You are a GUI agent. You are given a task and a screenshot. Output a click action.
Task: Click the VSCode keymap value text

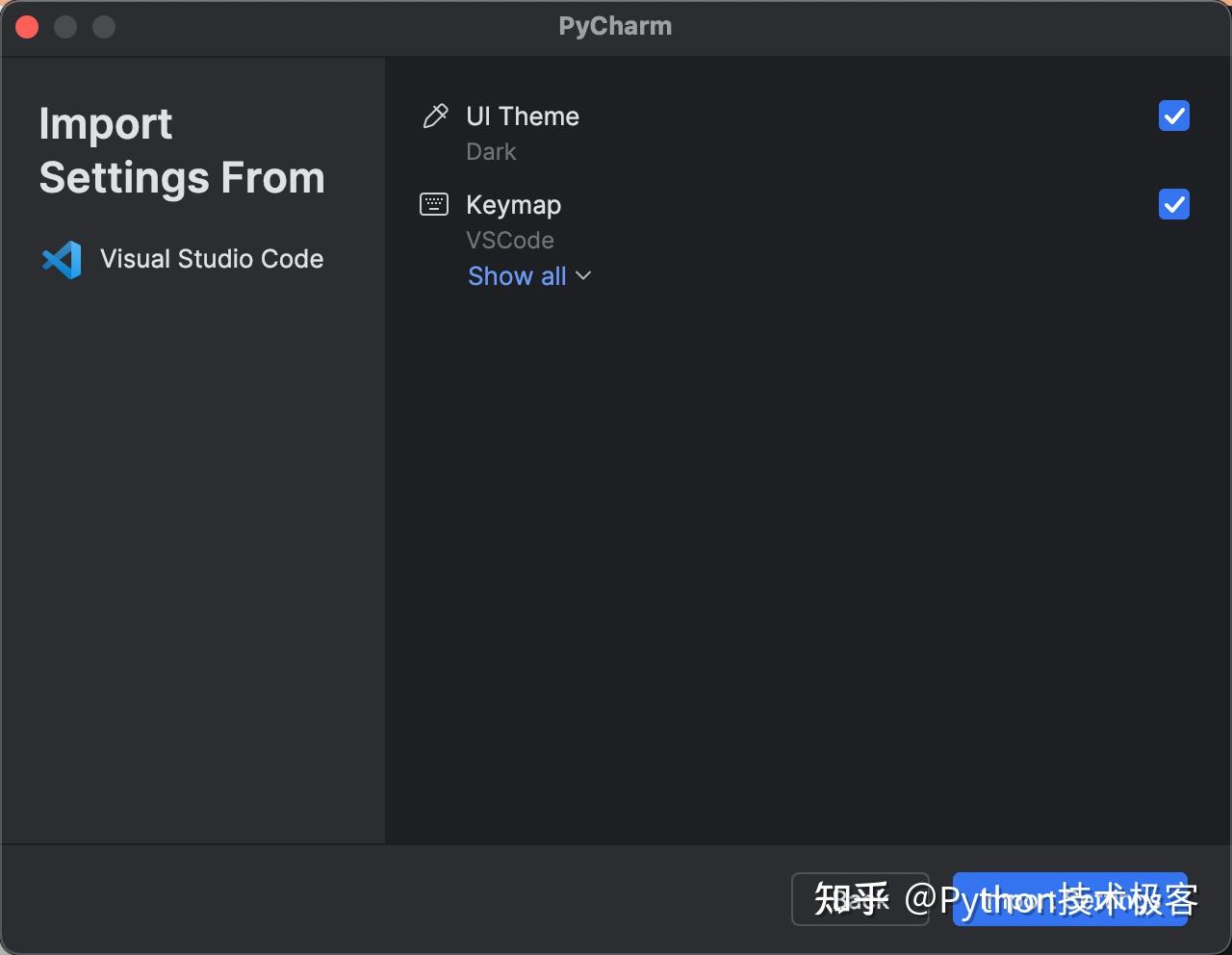click(x=510, y=240)
